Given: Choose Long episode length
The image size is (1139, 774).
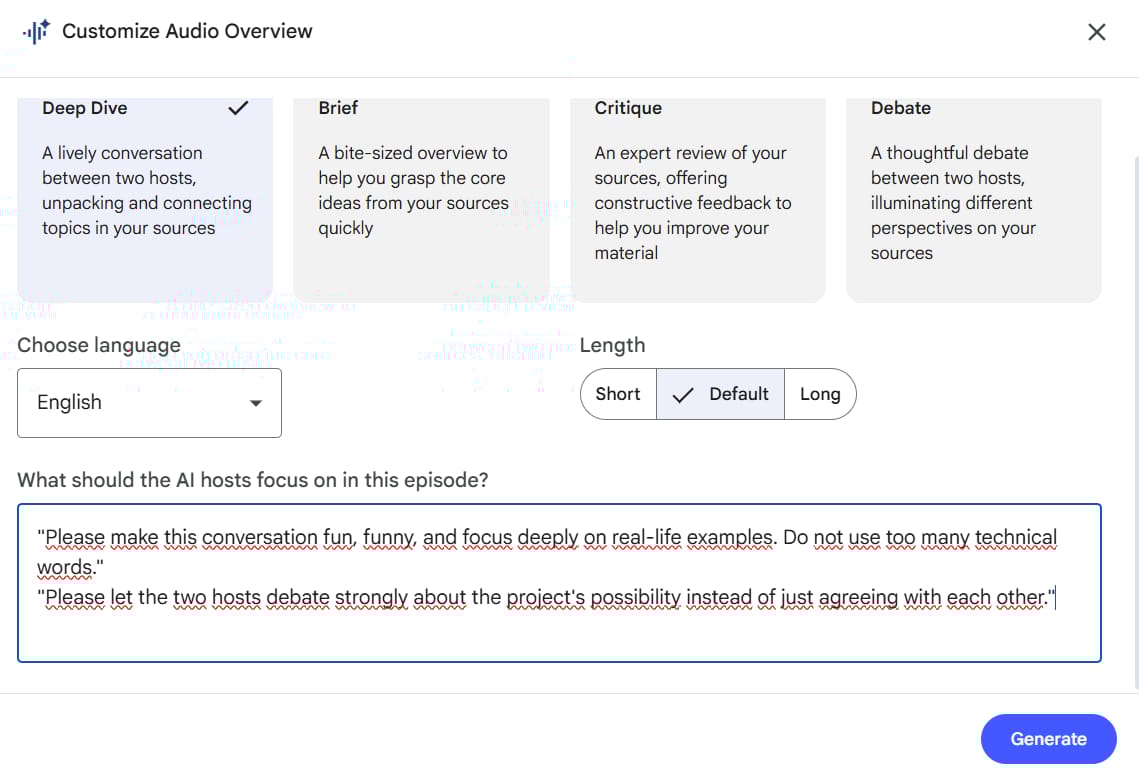Looking at the screenshot, I should (820, 394).
